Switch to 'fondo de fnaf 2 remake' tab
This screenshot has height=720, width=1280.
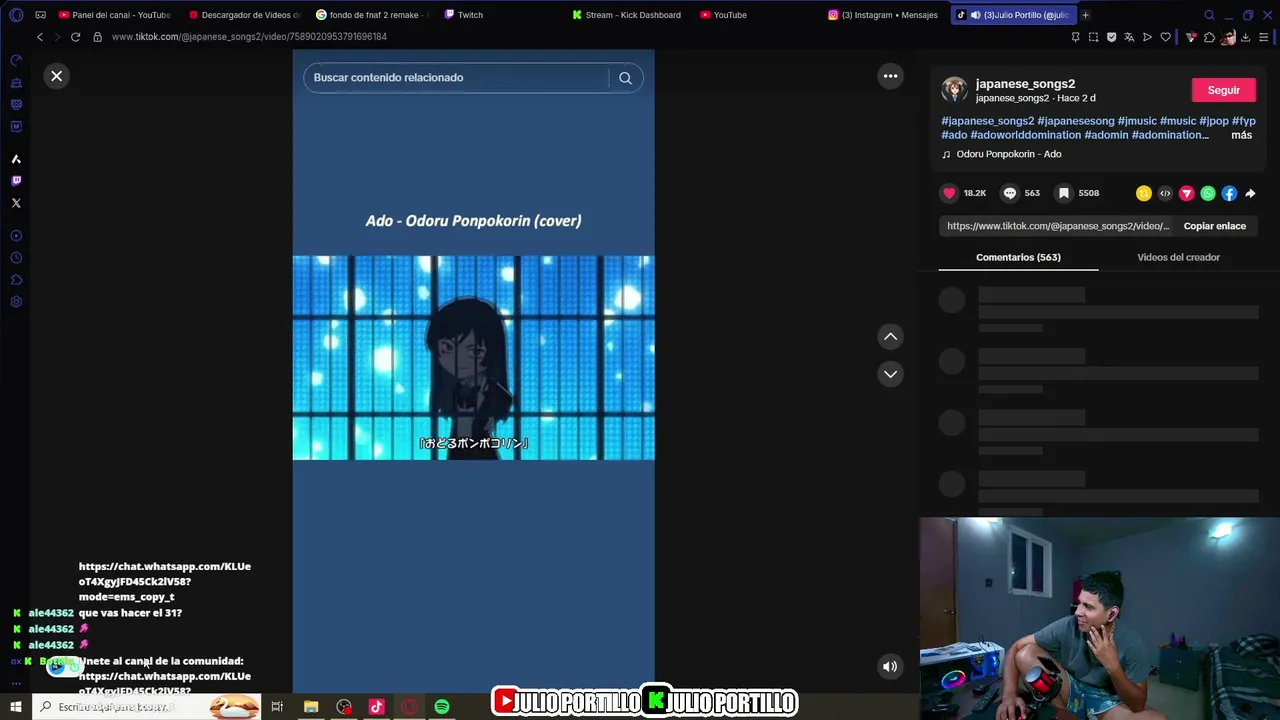click(372, 15)
